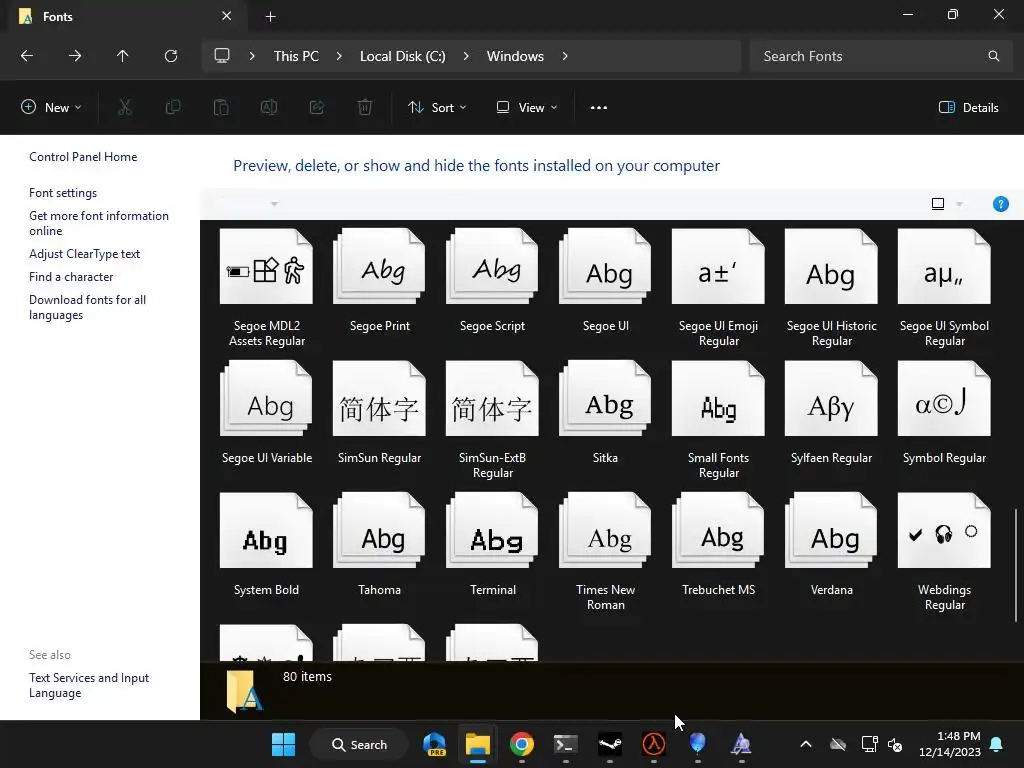This screenshot has height=768, width=1024.
Task: Click the Delete trash can icon
Action: tap(365, 107)
